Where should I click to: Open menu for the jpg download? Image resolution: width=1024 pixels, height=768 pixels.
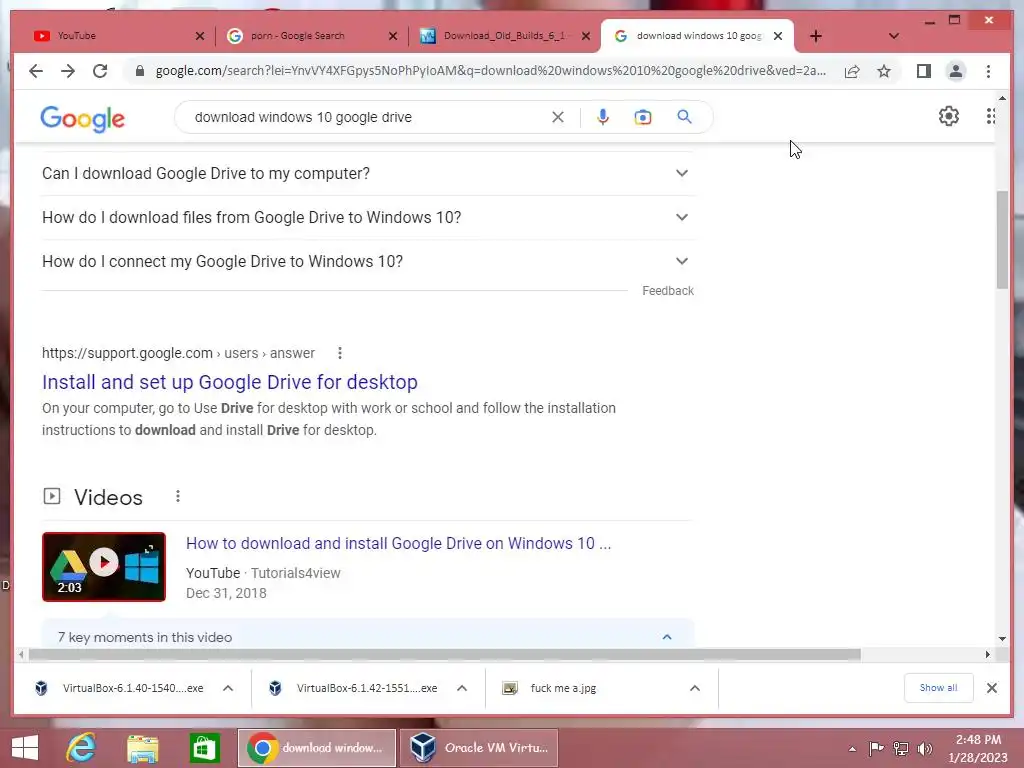point(695,688)
